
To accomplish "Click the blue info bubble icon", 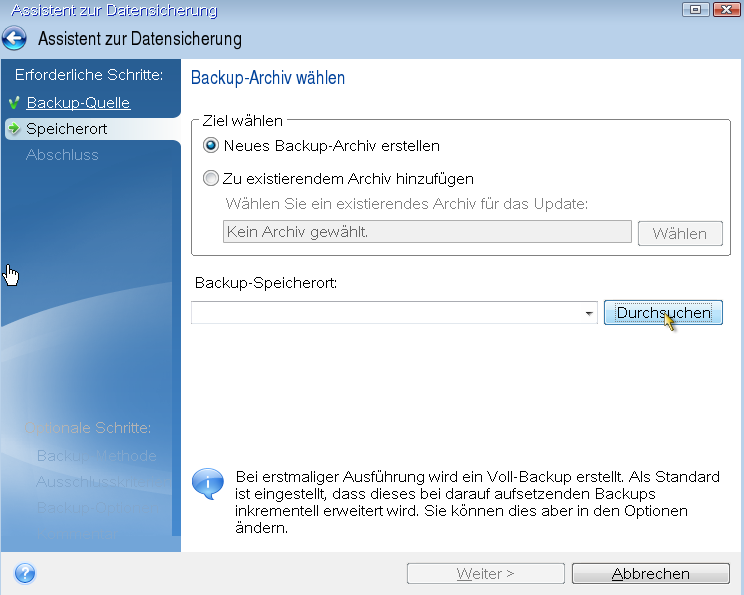I will pyautogui.click(x=207, y=484).
